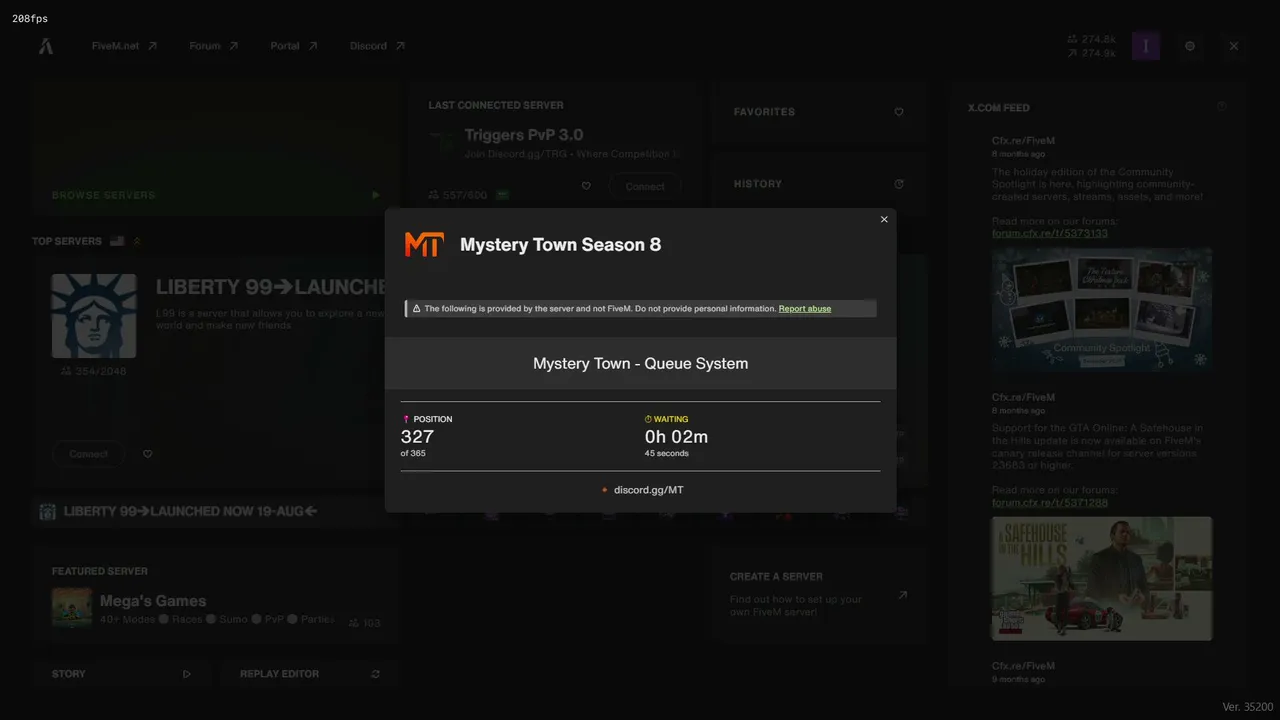Image resolution: width=1280 pixels, height=720 pixels.
Task: Click the Triggers PvP 3.0 server icon
Action: coord(441,142)
